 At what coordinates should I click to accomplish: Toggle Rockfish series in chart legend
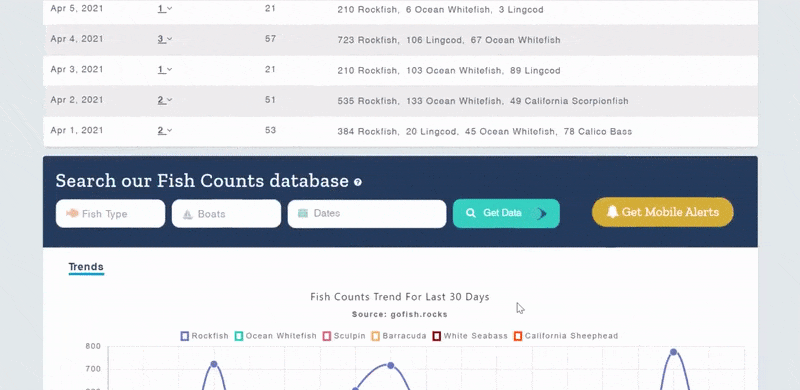[x=205, y=336]
